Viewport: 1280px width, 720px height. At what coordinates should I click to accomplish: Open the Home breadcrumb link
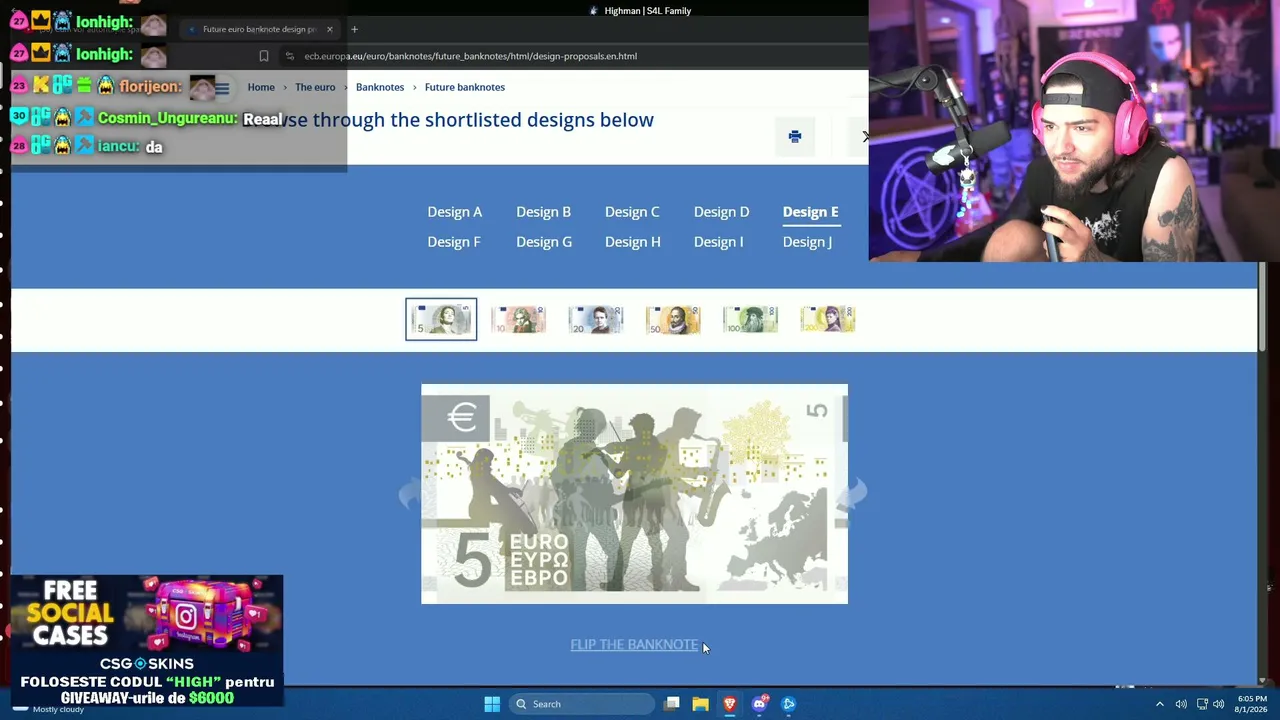tap(261, 87)
